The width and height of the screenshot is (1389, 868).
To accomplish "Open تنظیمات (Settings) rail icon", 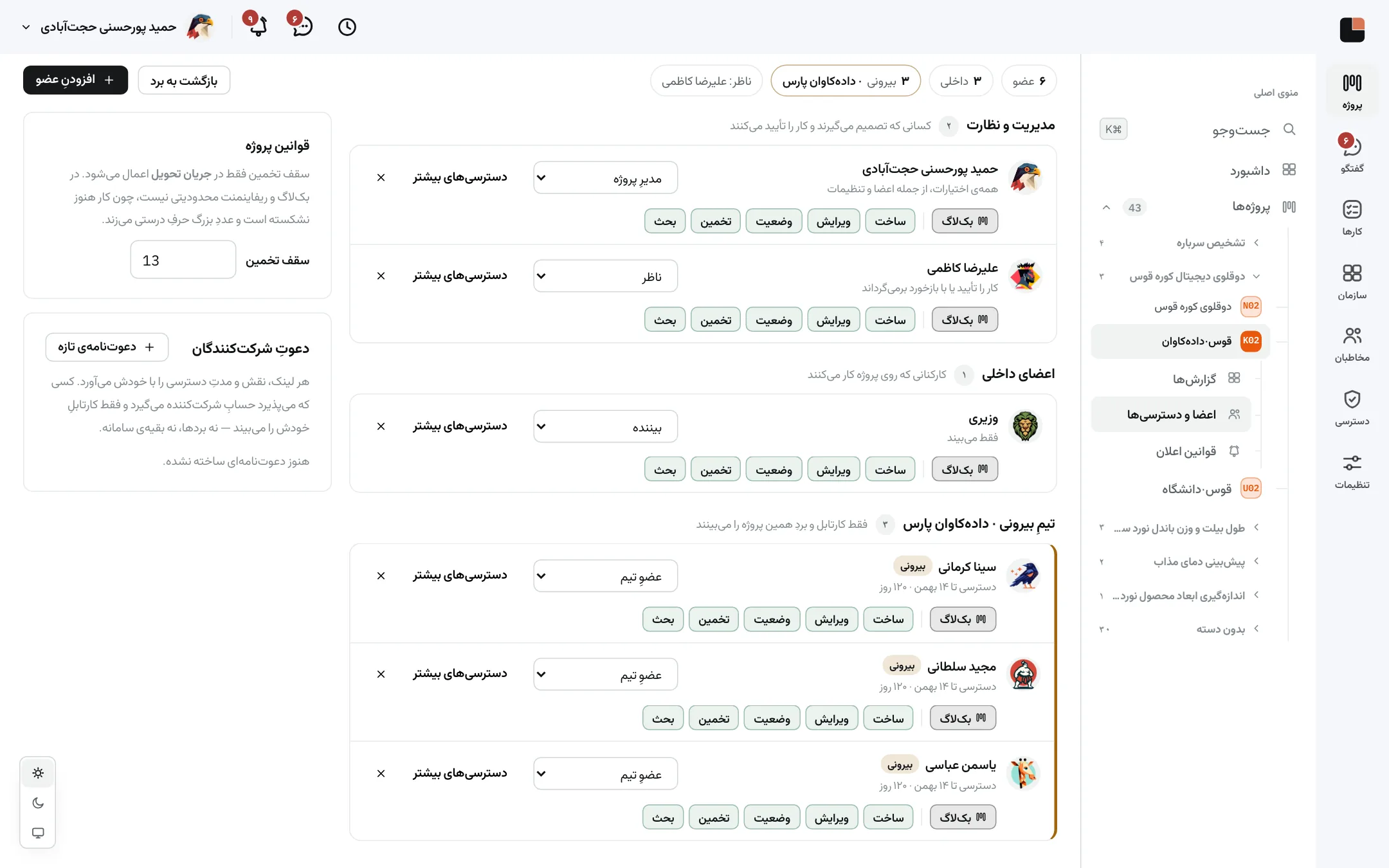I will tap(1352, 471).
